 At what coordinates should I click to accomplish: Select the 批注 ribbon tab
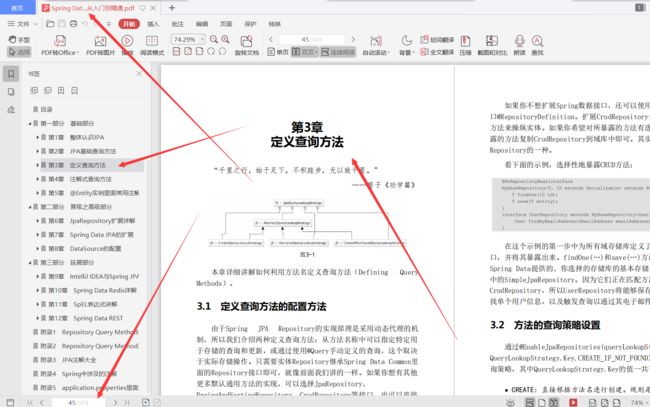click(x=177, y=24)
